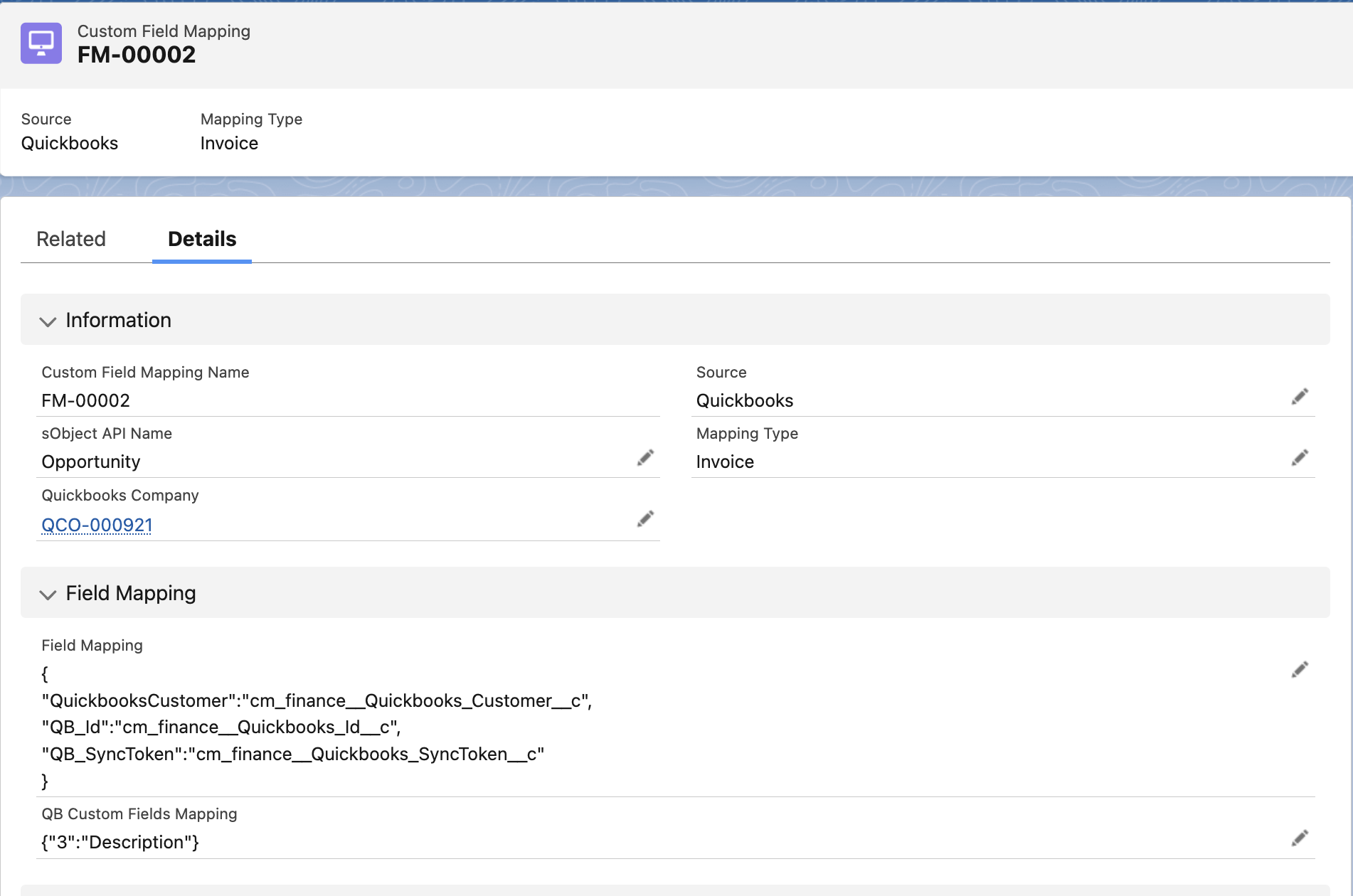Click the Quickbooks value in Information section

(745, 400)
